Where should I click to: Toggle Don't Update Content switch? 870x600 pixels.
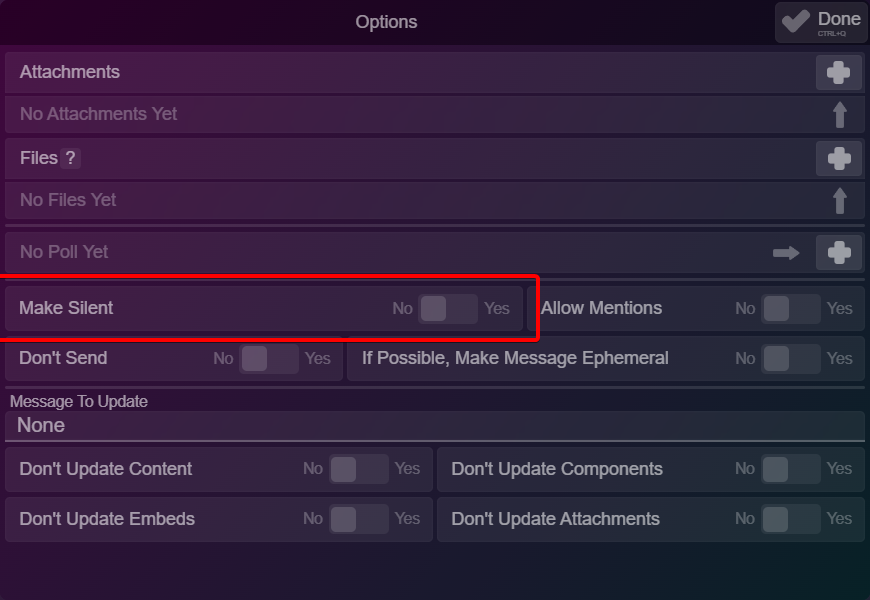point(358,469)
